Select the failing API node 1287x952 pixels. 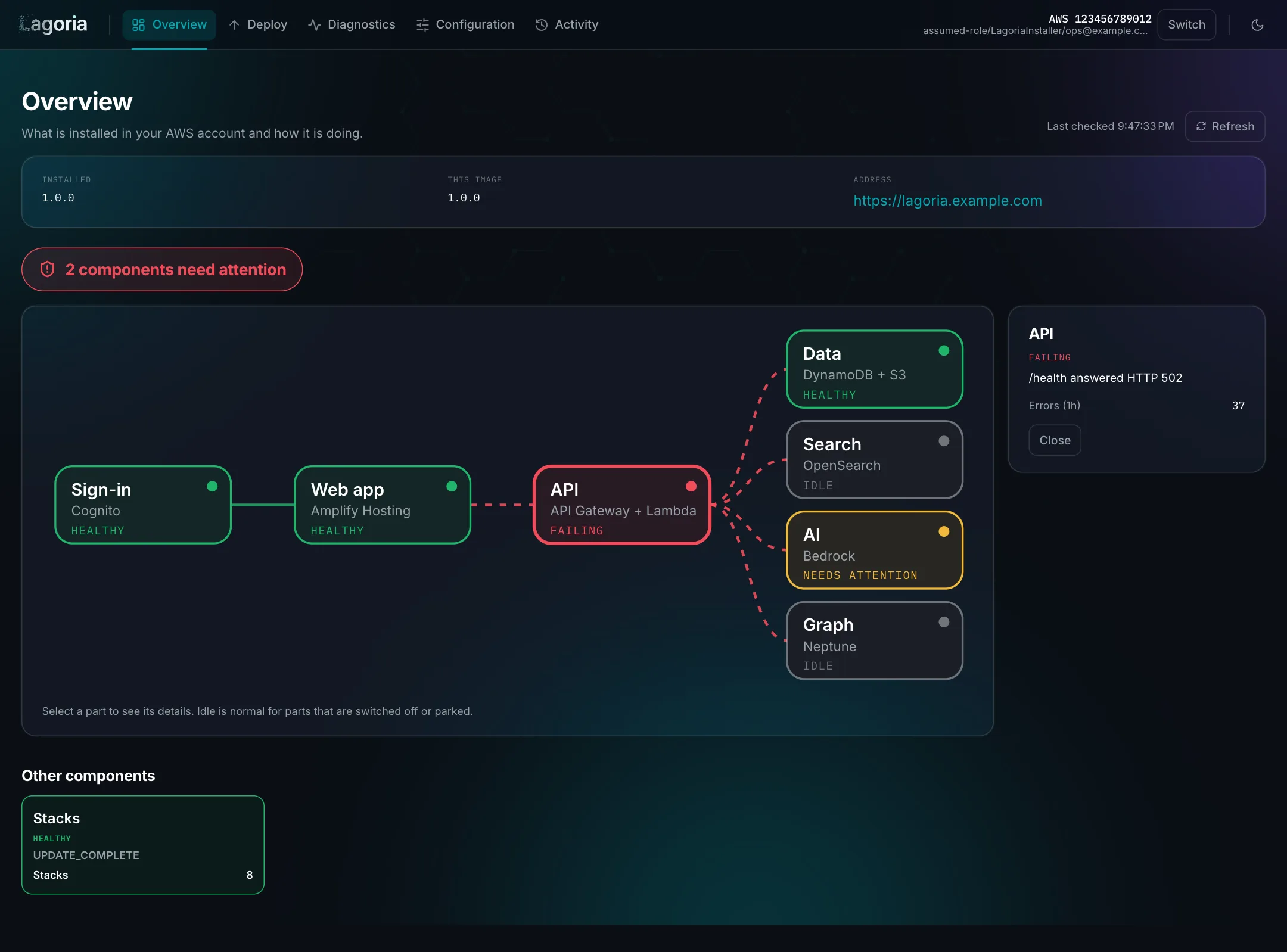point(622,505)
